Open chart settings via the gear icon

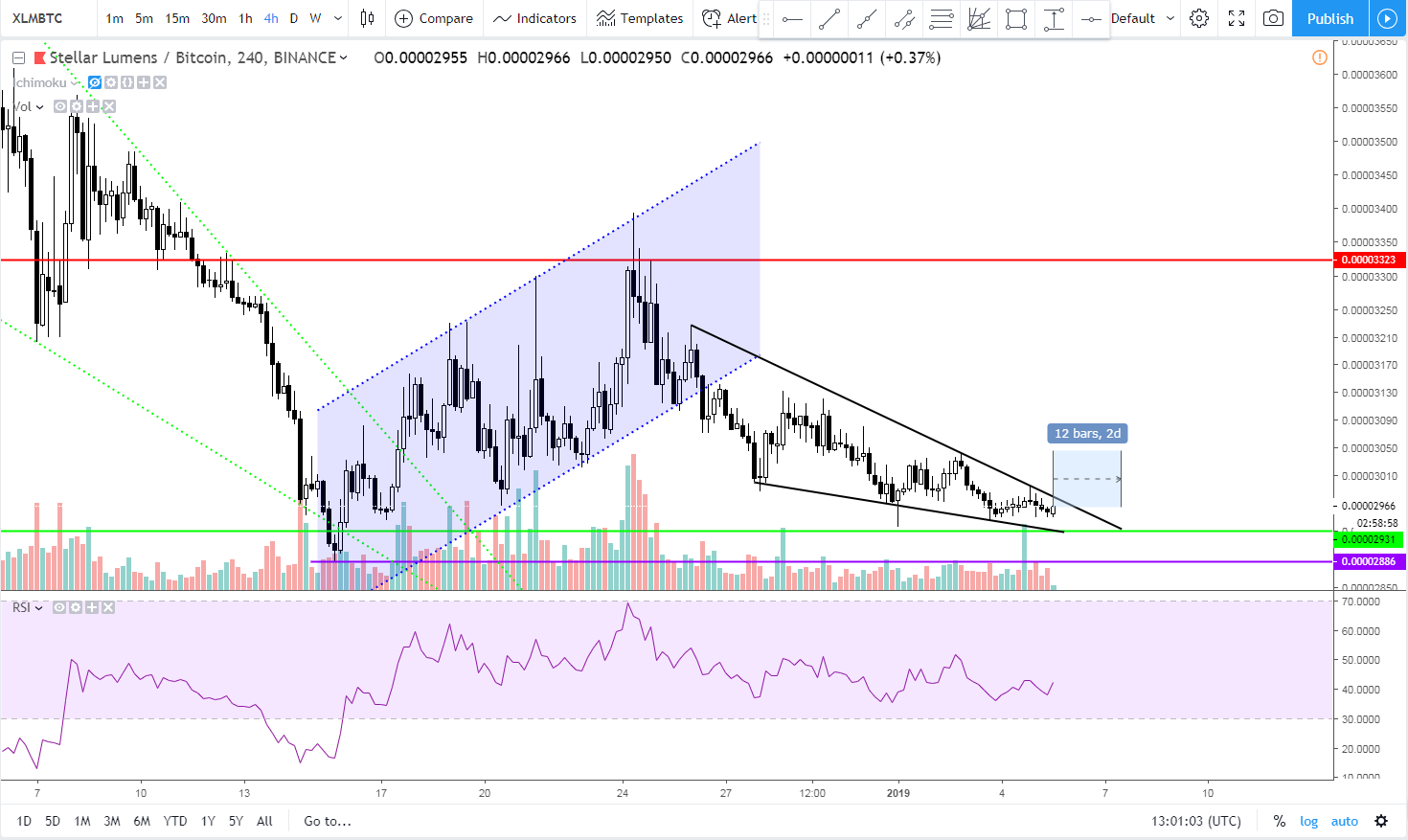pyautogui.click(x=1199, y=18)
